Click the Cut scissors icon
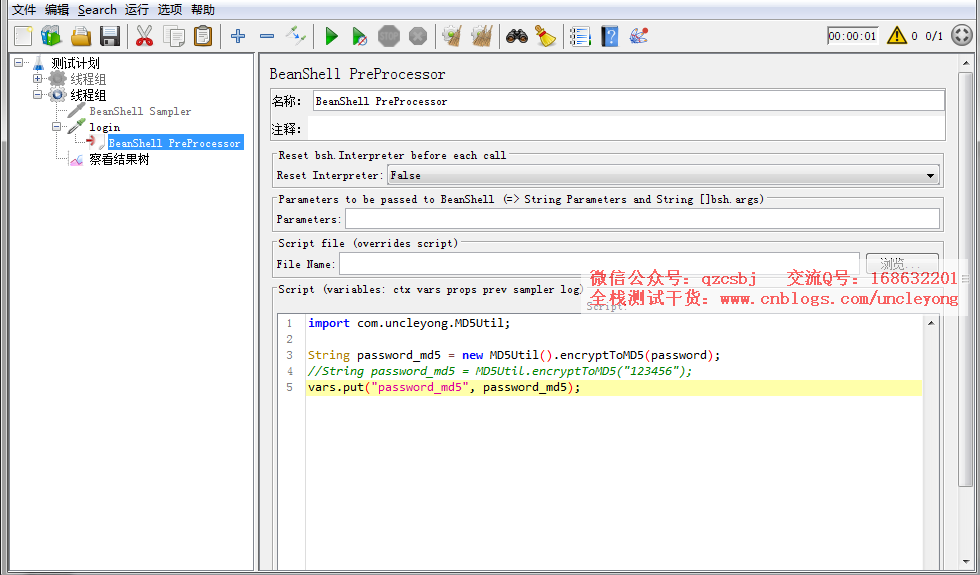Screen dimensions: 980x575 click(x=144, y=36)
